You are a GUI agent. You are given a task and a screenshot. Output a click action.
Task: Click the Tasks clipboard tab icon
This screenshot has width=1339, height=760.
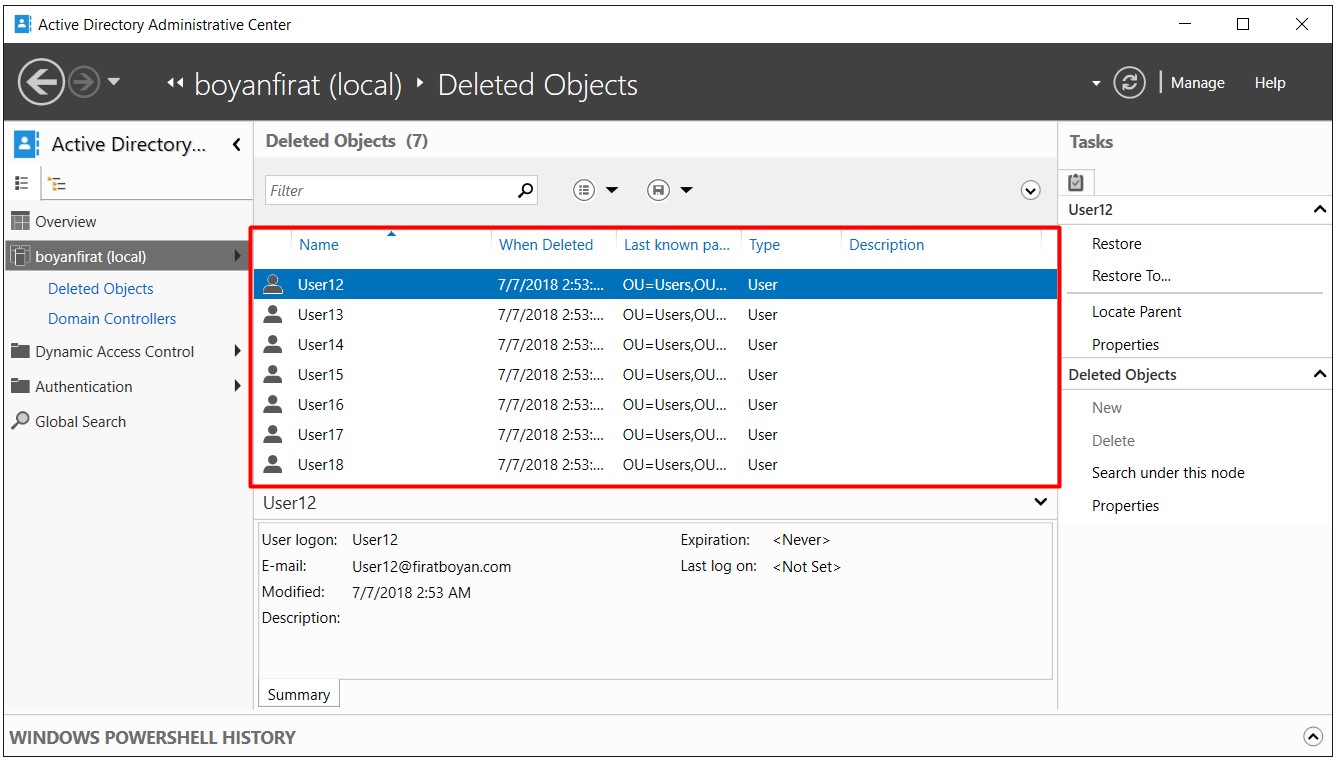pyautogui.click(x=1076, y=183)
